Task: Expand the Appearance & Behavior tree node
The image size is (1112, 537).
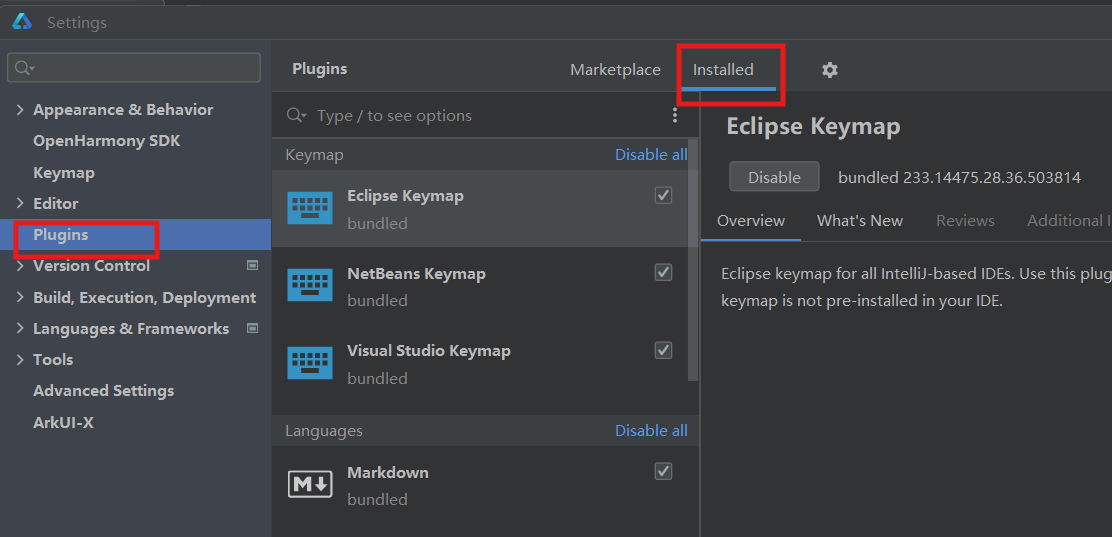Action: 20,110
